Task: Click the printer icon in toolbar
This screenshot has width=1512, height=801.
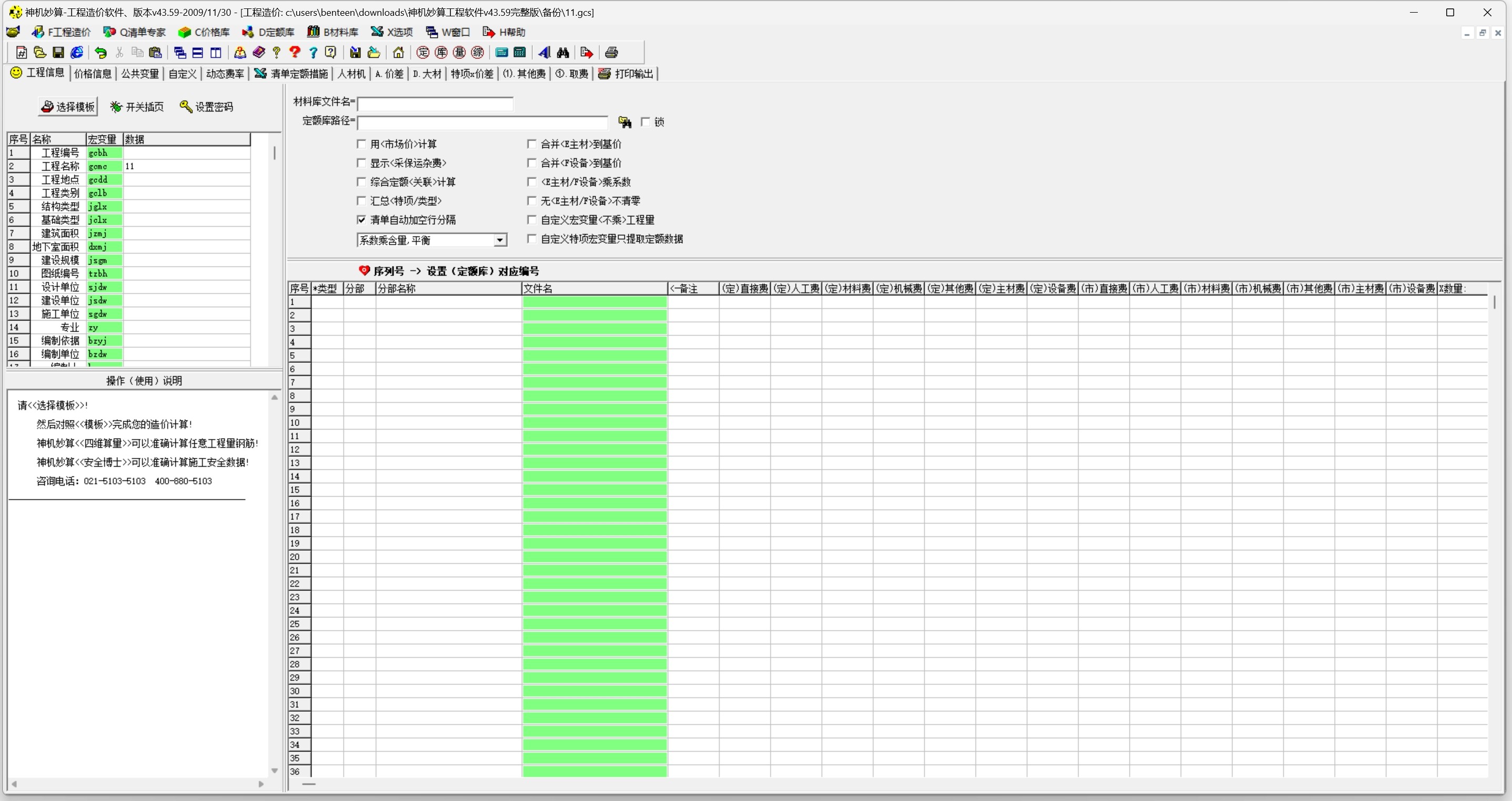Action: 611,53
